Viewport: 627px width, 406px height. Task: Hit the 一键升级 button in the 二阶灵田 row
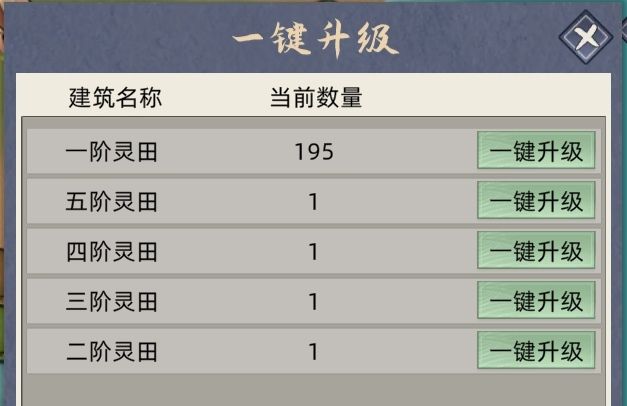(536, 351)
